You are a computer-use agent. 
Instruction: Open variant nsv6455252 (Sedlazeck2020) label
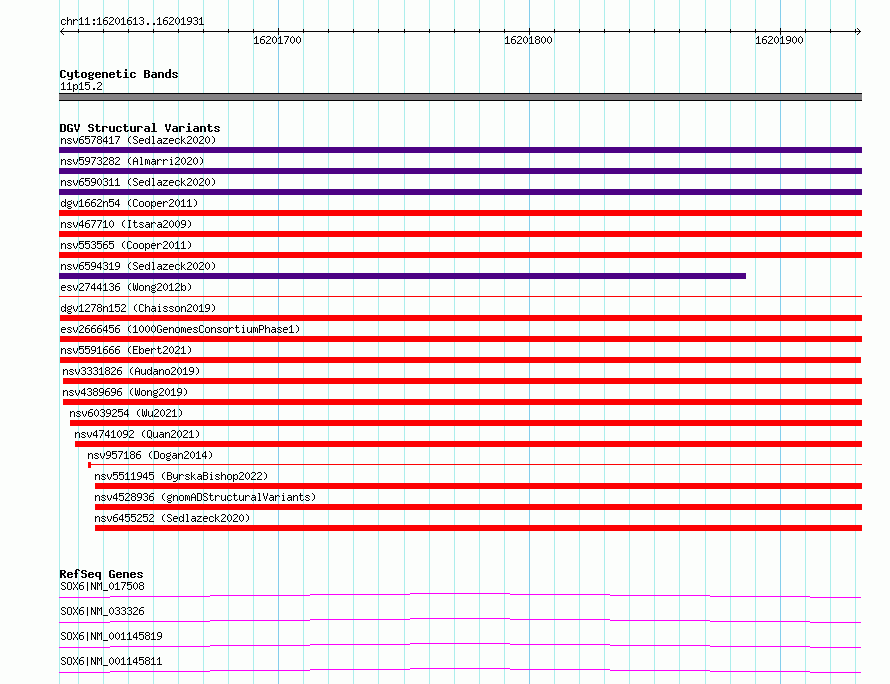172,518
